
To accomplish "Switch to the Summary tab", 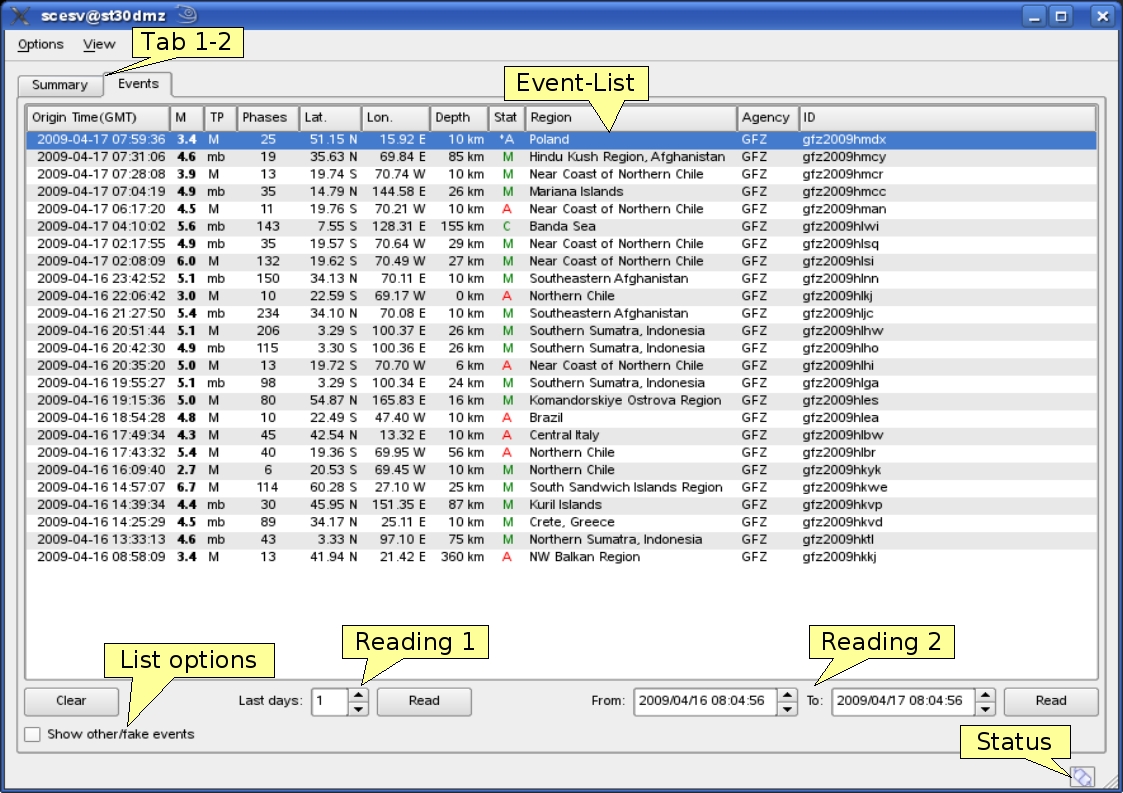I will tap(59, 85).
